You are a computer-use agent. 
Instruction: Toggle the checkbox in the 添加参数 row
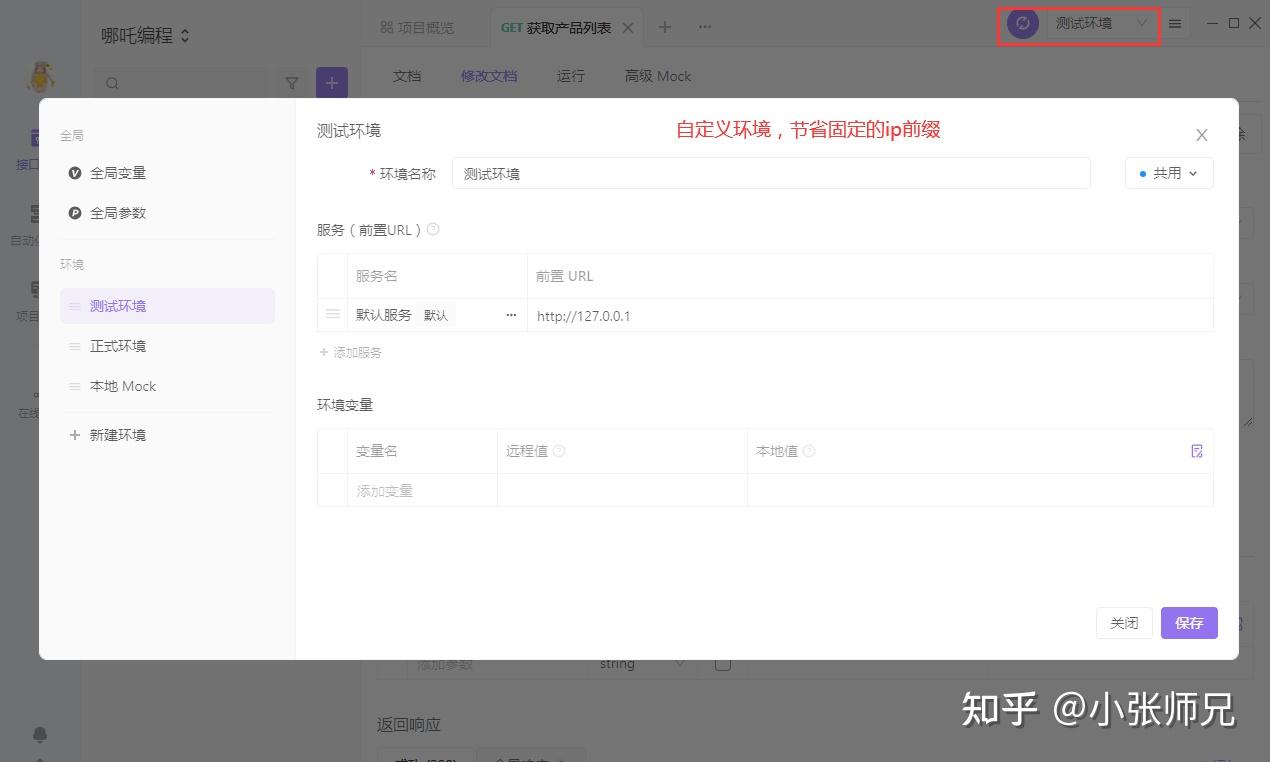[723, 664]
